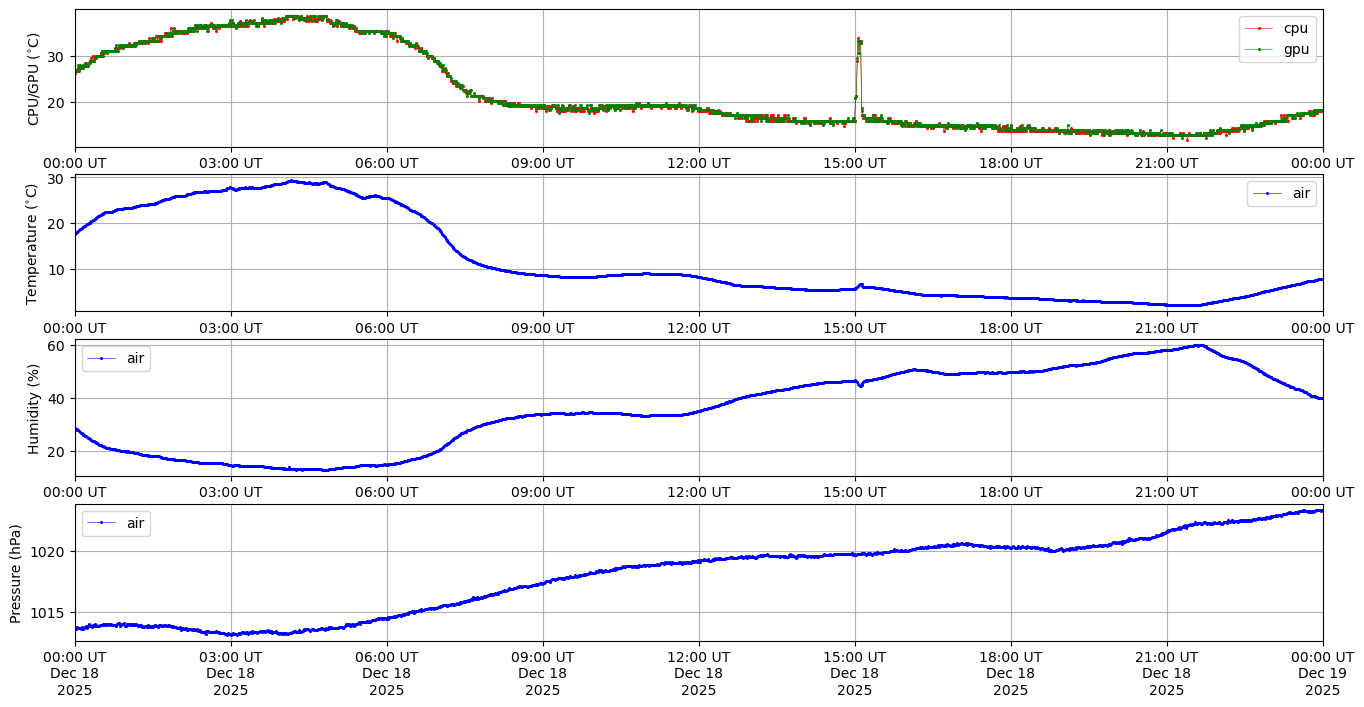Viewport: 1364px width, 707px height.
Task: Click the red cpu legend line marker
Action: point(1259,29)
